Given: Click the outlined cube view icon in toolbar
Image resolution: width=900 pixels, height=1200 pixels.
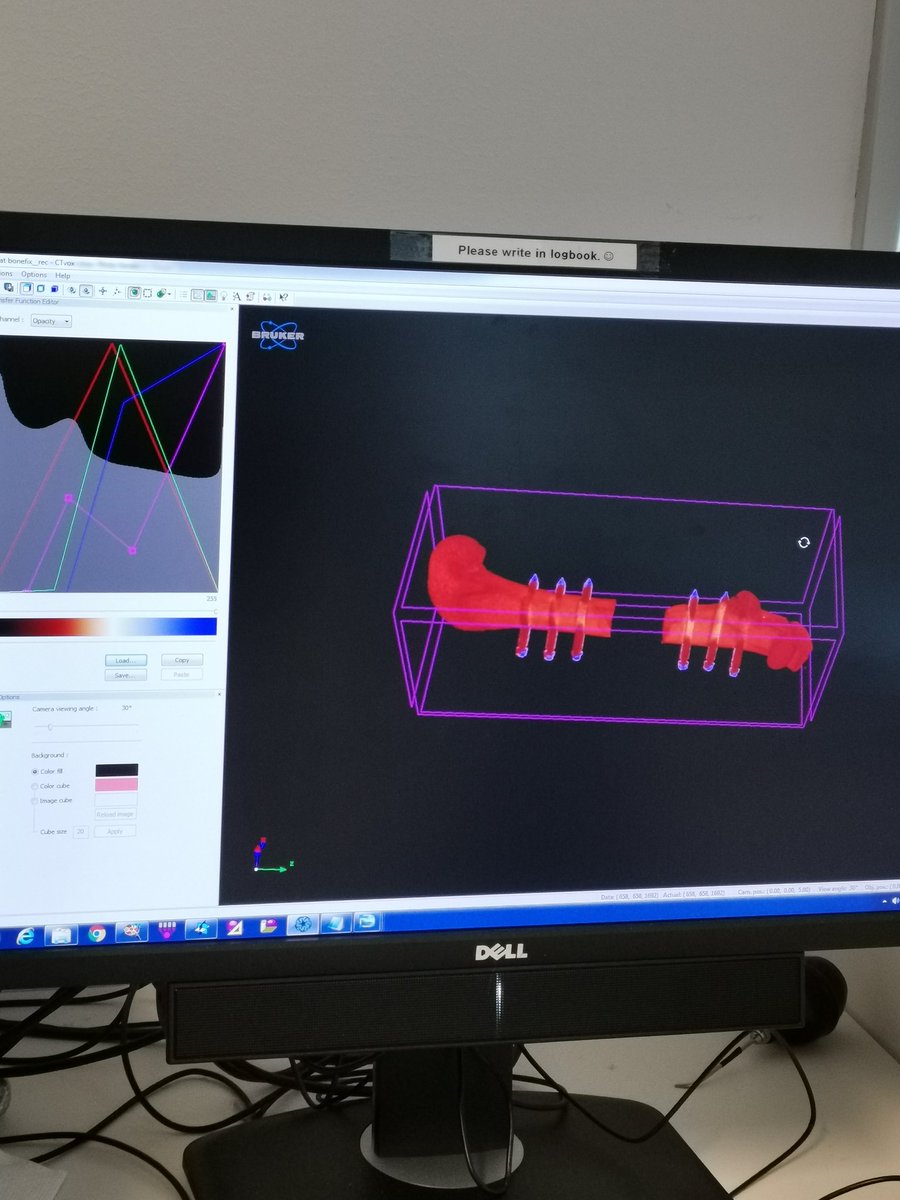Looking at the screenshot, I should (x=41, y=288).
